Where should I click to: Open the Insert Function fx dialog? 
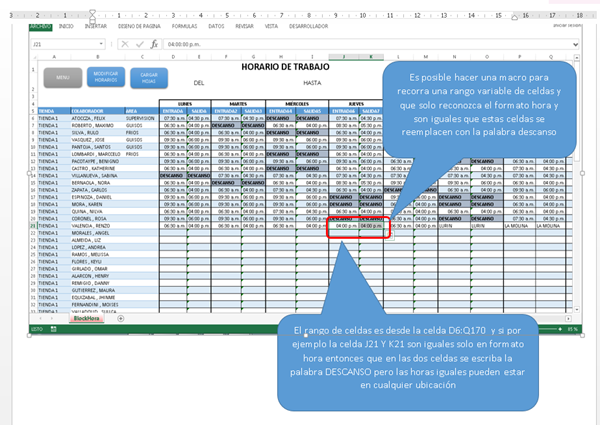[x=154, y=44]
